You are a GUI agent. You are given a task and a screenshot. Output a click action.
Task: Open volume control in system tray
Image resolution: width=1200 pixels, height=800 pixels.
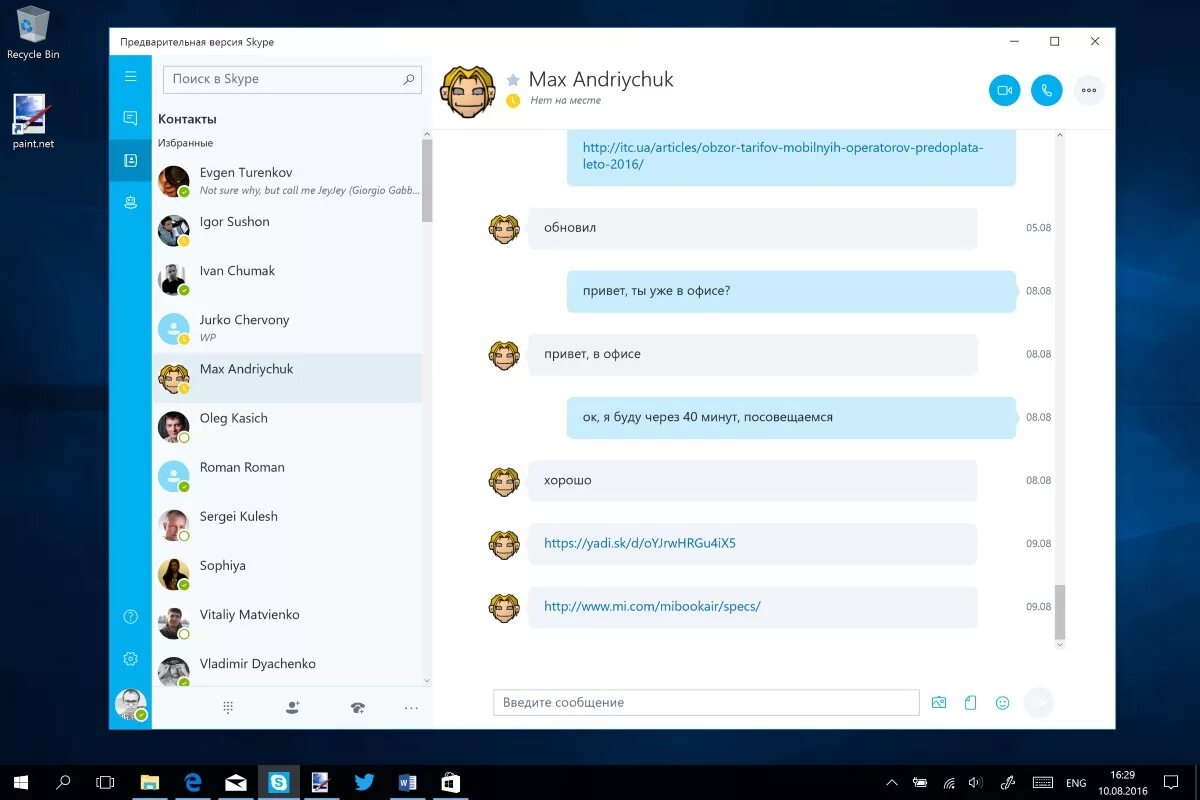975,782
